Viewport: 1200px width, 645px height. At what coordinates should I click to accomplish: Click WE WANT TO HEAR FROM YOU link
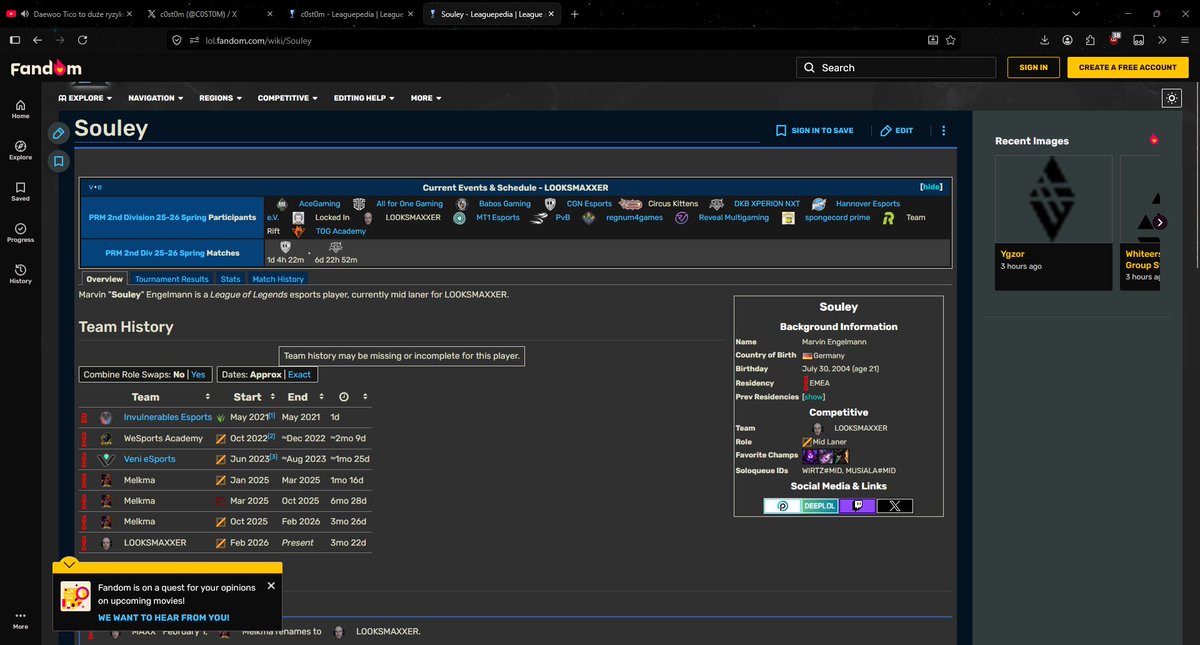tap(163, 618)
